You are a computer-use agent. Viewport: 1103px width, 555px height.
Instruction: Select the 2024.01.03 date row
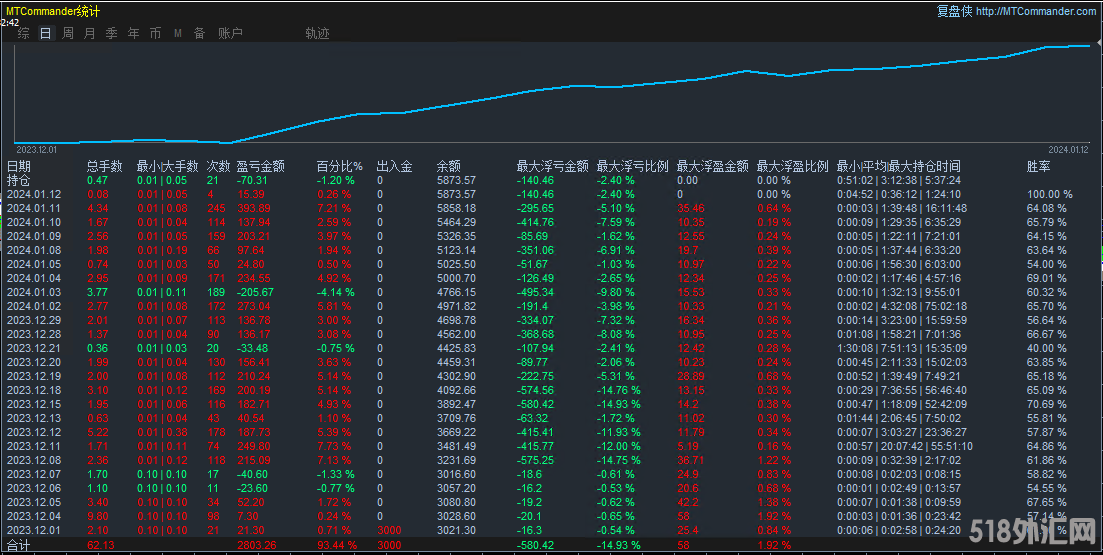click(x=34, y=292)
